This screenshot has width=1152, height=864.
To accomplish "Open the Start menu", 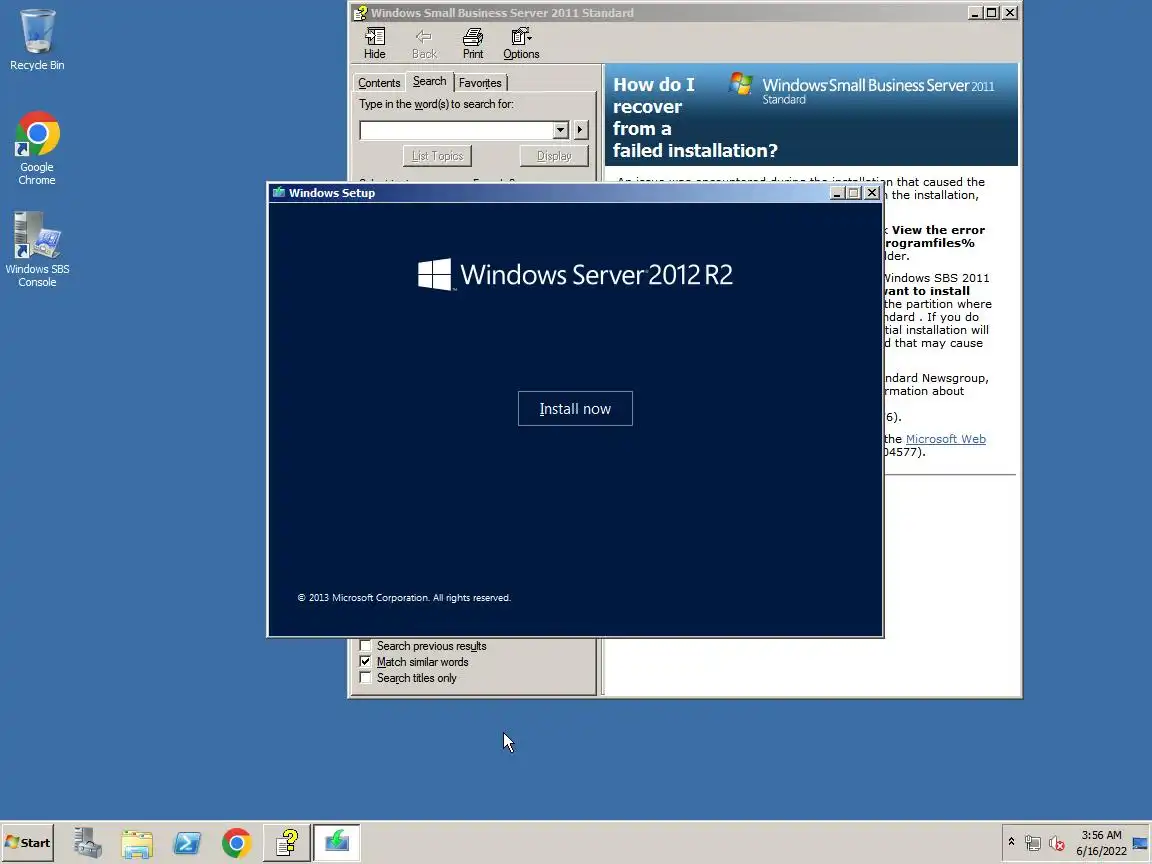I will tap(27, 843).
